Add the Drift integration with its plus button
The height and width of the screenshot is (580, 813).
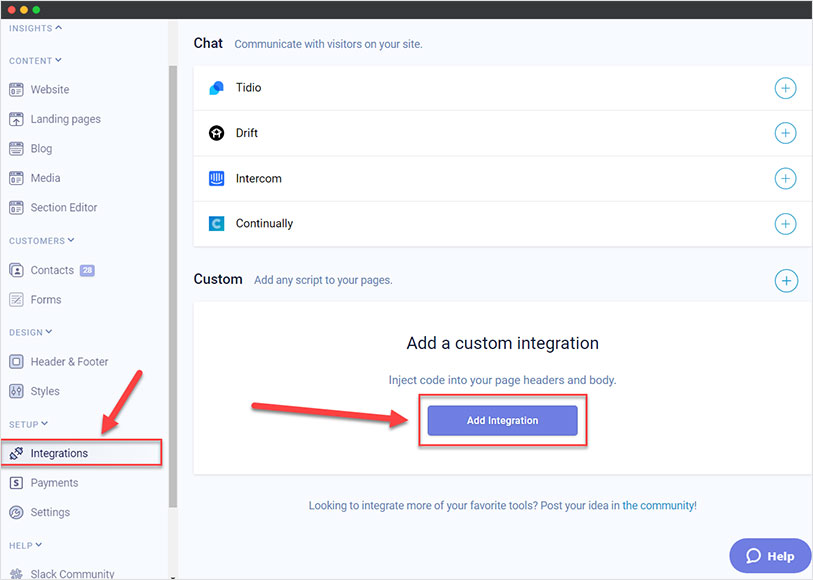point(786,133)
